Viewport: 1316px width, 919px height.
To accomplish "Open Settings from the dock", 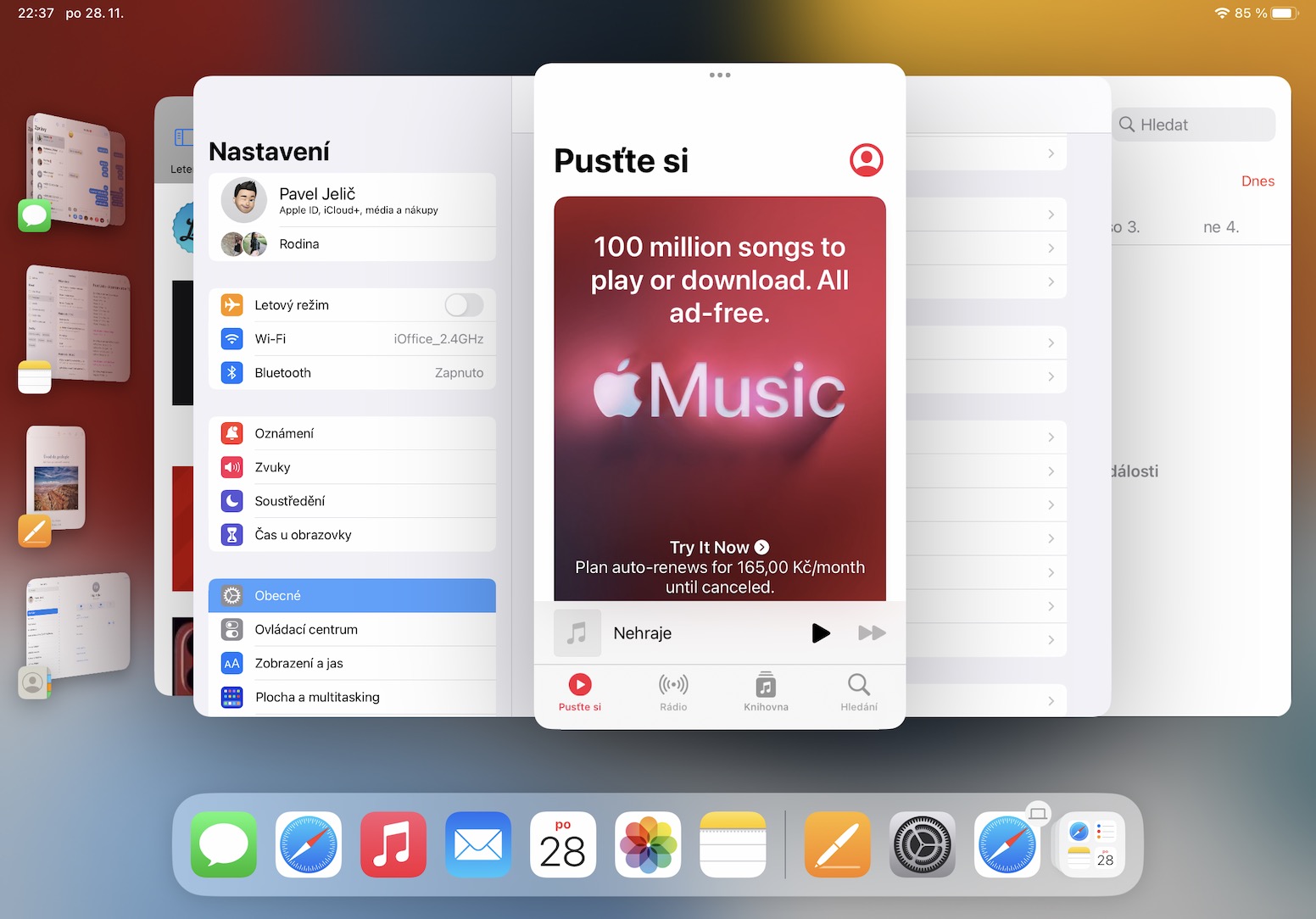I will 923,844.
